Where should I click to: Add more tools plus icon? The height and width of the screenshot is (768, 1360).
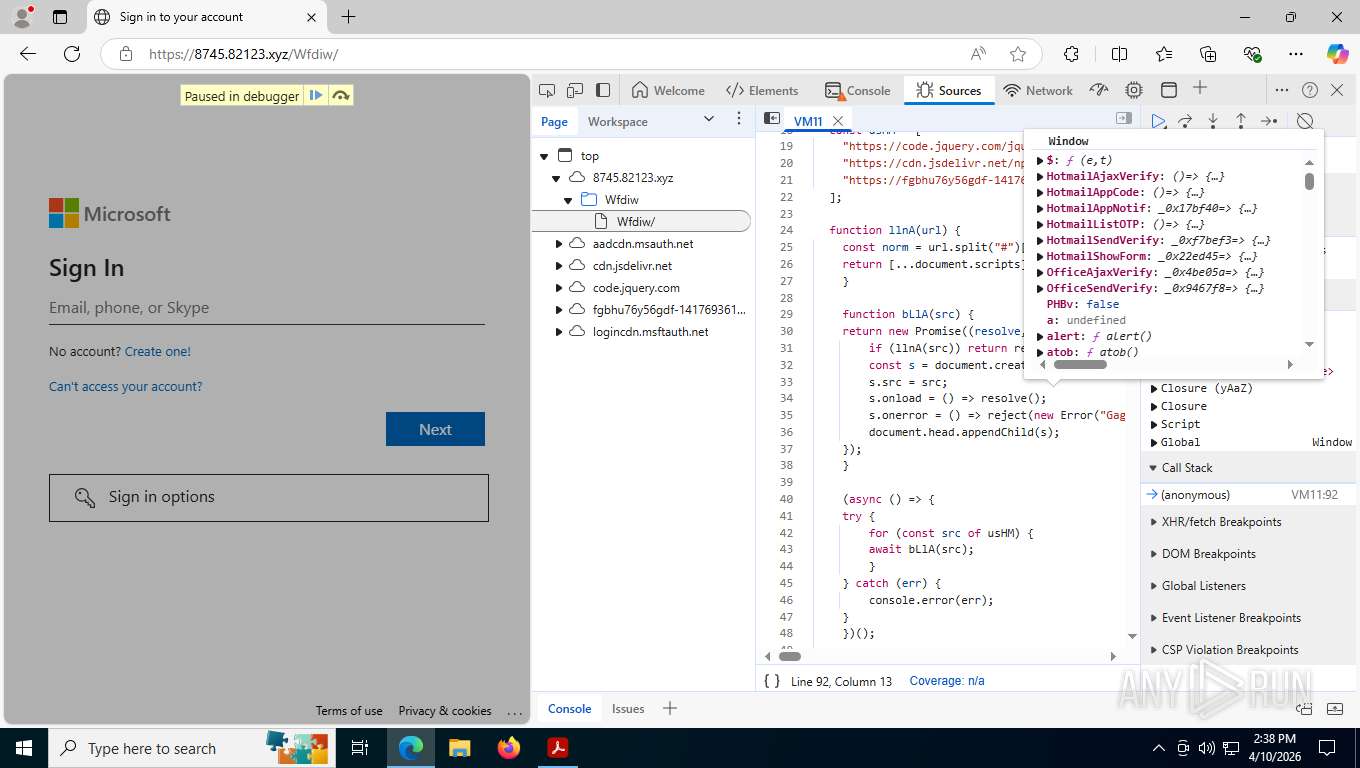[1200, 89]
